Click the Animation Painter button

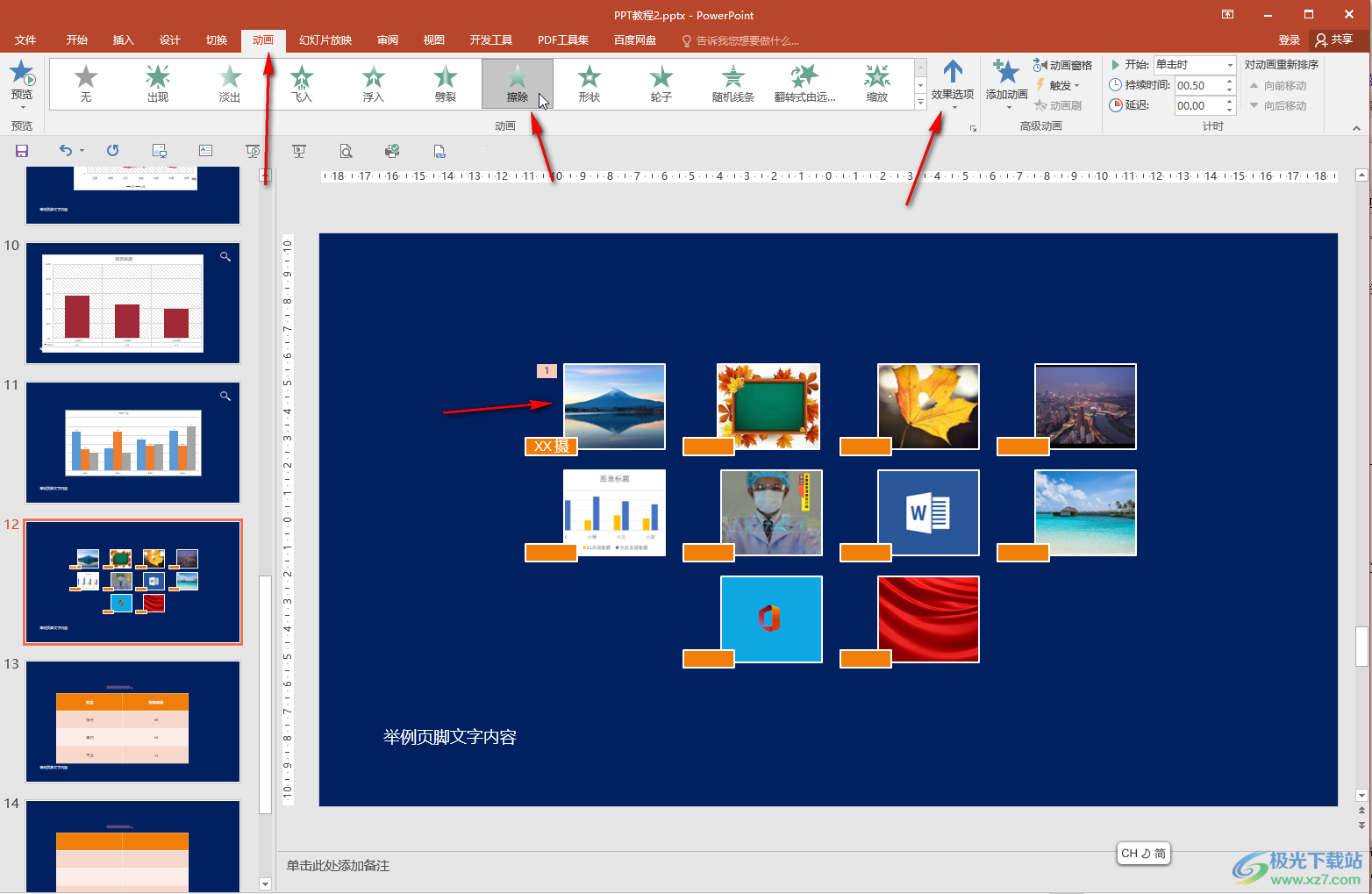point(1058,105)
